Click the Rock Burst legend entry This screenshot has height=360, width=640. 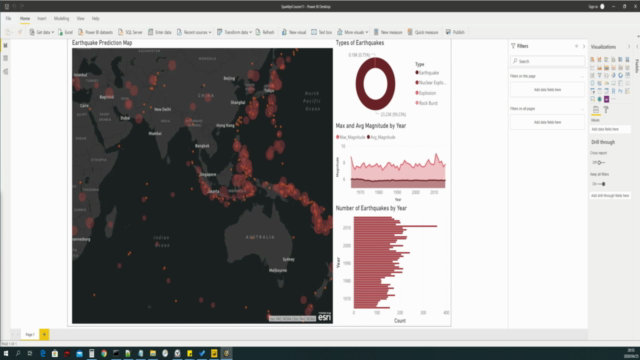coord(427,103)
